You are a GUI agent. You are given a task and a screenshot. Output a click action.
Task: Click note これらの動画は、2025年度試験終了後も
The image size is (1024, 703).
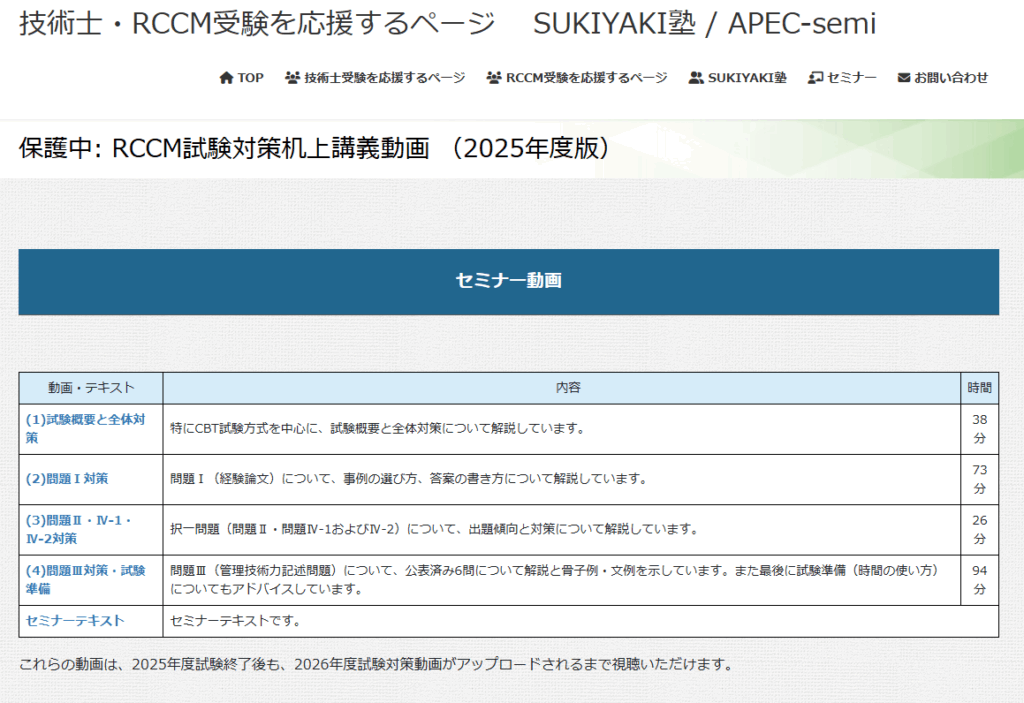(377, 664)
